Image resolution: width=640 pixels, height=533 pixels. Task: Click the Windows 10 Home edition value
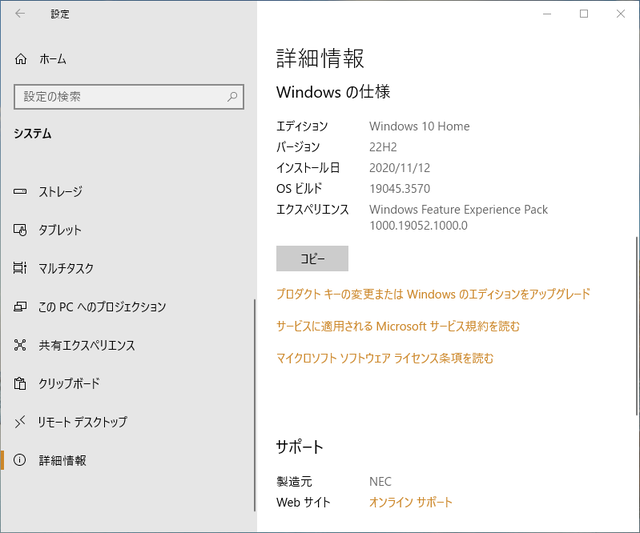point(419,126)
